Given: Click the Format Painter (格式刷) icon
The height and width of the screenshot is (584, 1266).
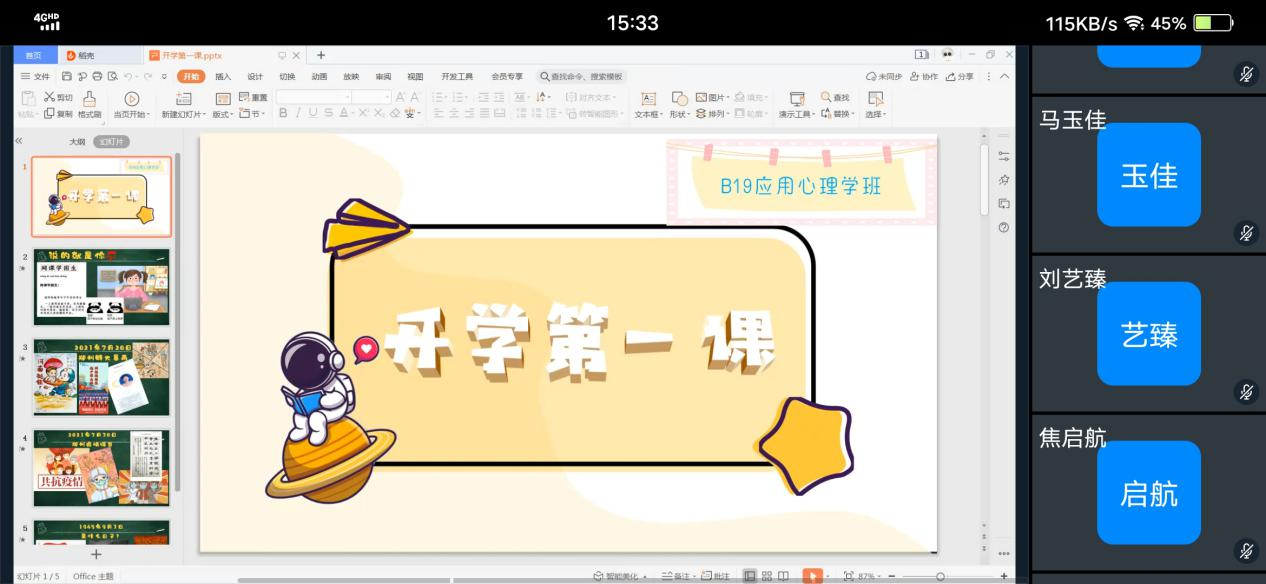Looking at the screenshot, I should point(89,99).
